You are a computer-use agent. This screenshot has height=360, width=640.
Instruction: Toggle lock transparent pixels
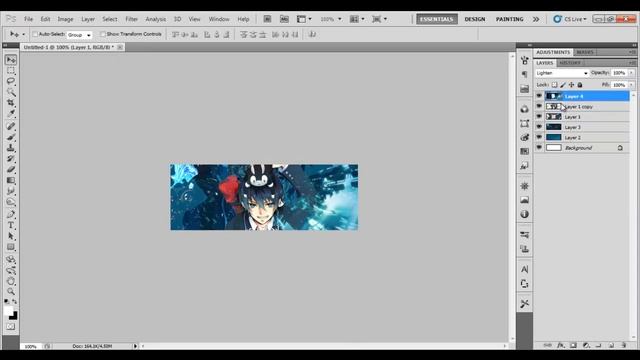554,85
